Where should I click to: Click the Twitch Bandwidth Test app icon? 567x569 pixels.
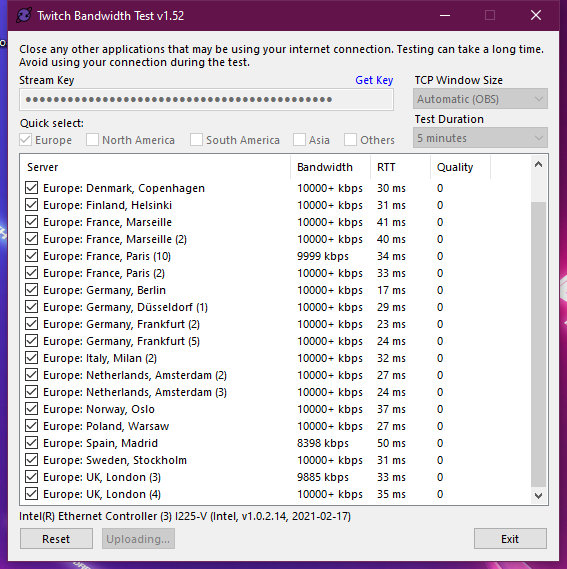point(24,16)
